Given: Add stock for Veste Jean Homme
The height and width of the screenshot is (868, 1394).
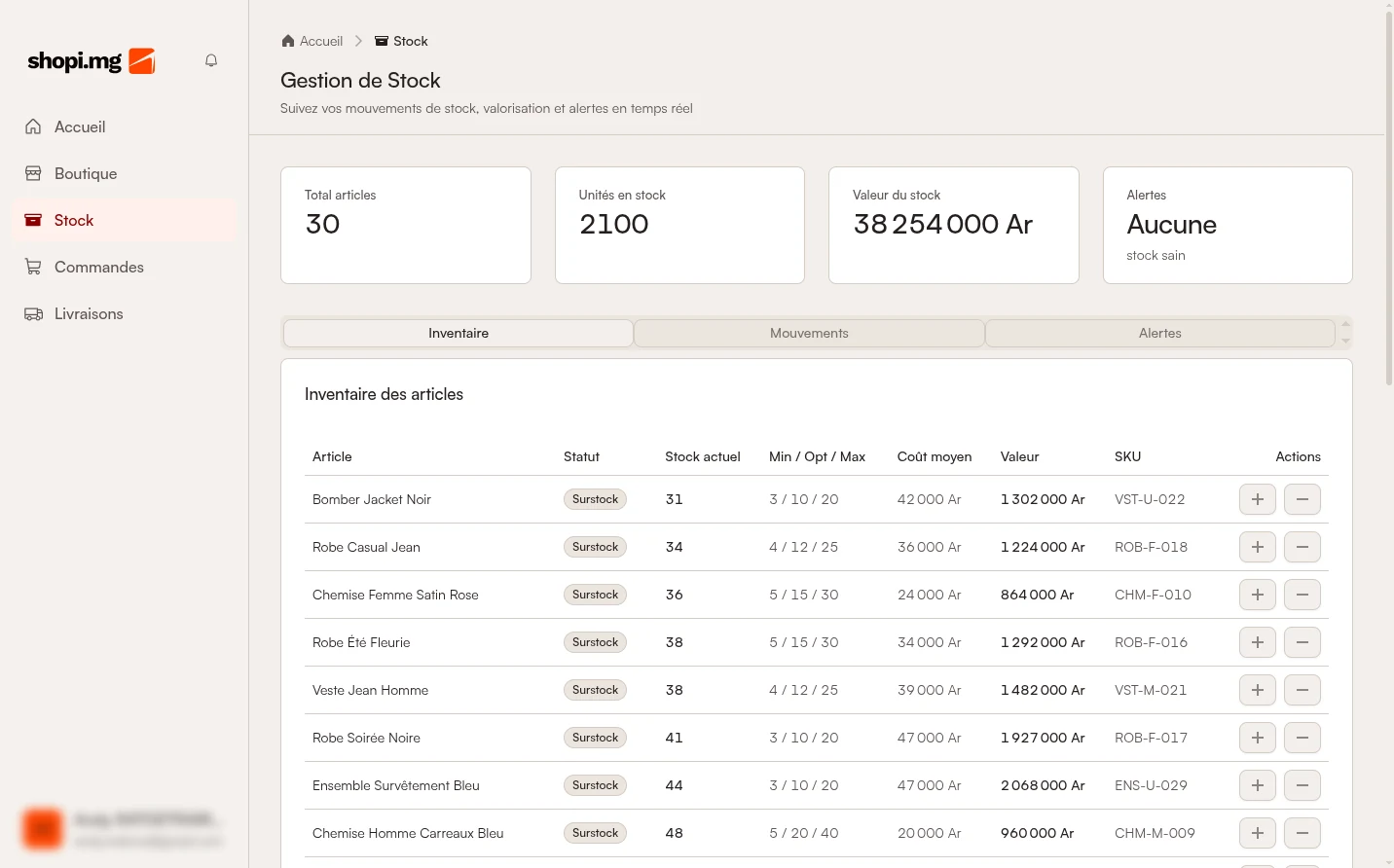Looking at the screenshot, I should [x=1258, y=690].
